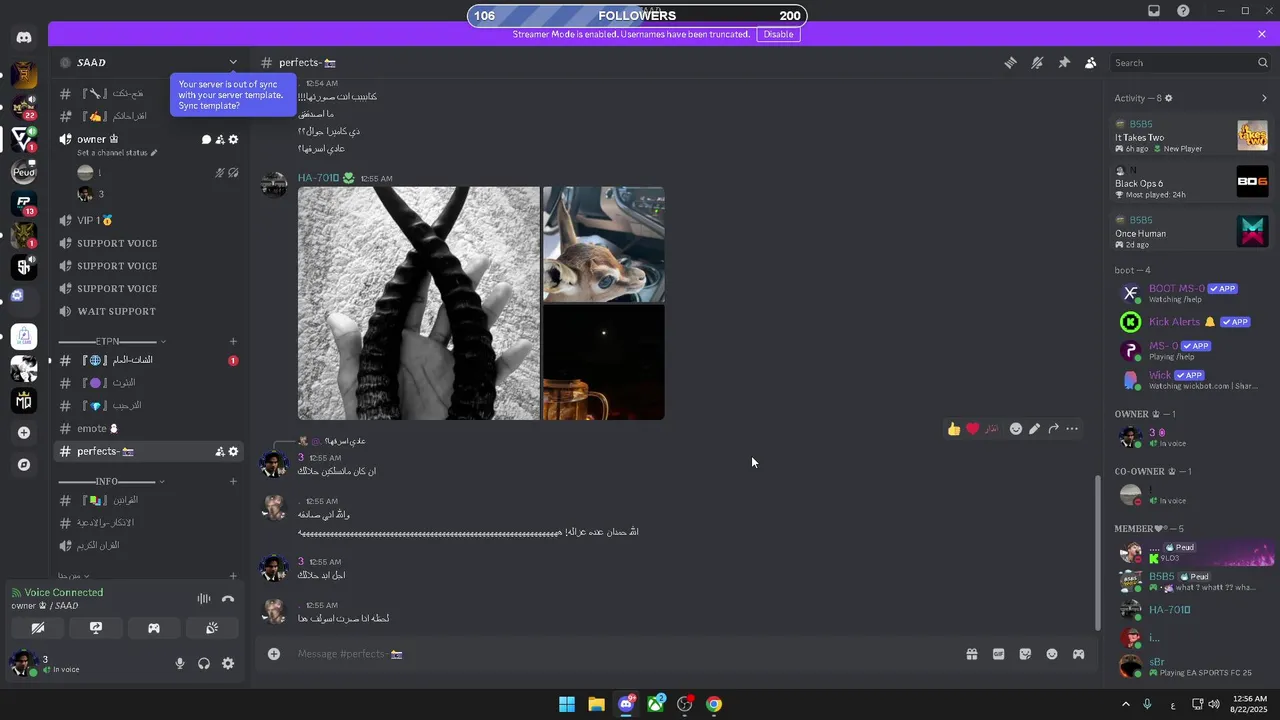Open File Explorer from taskbar

(596, 704)
